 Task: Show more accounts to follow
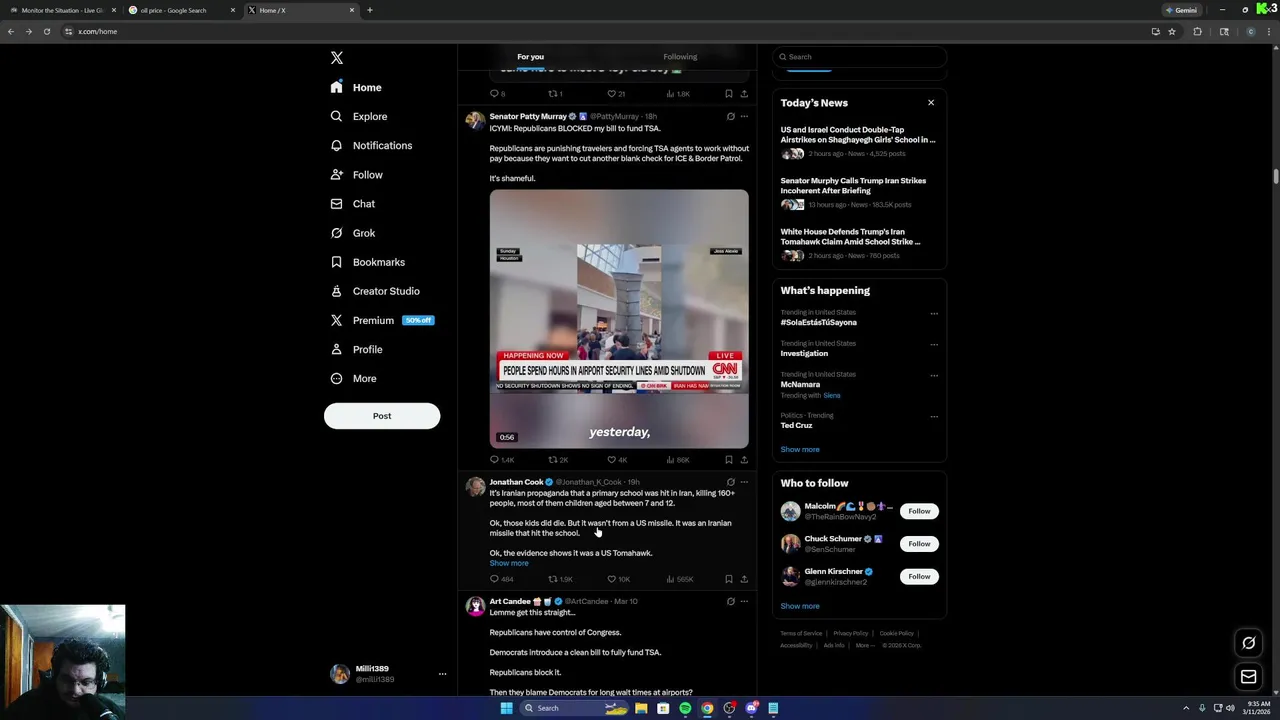800,606
